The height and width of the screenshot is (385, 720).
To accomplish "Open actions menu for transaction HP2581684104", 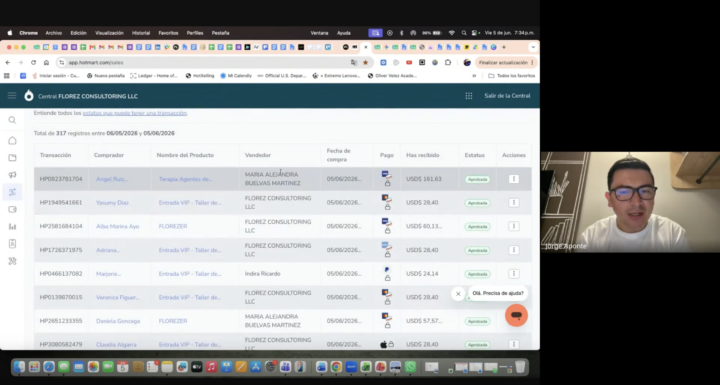I will coord(514,226).
